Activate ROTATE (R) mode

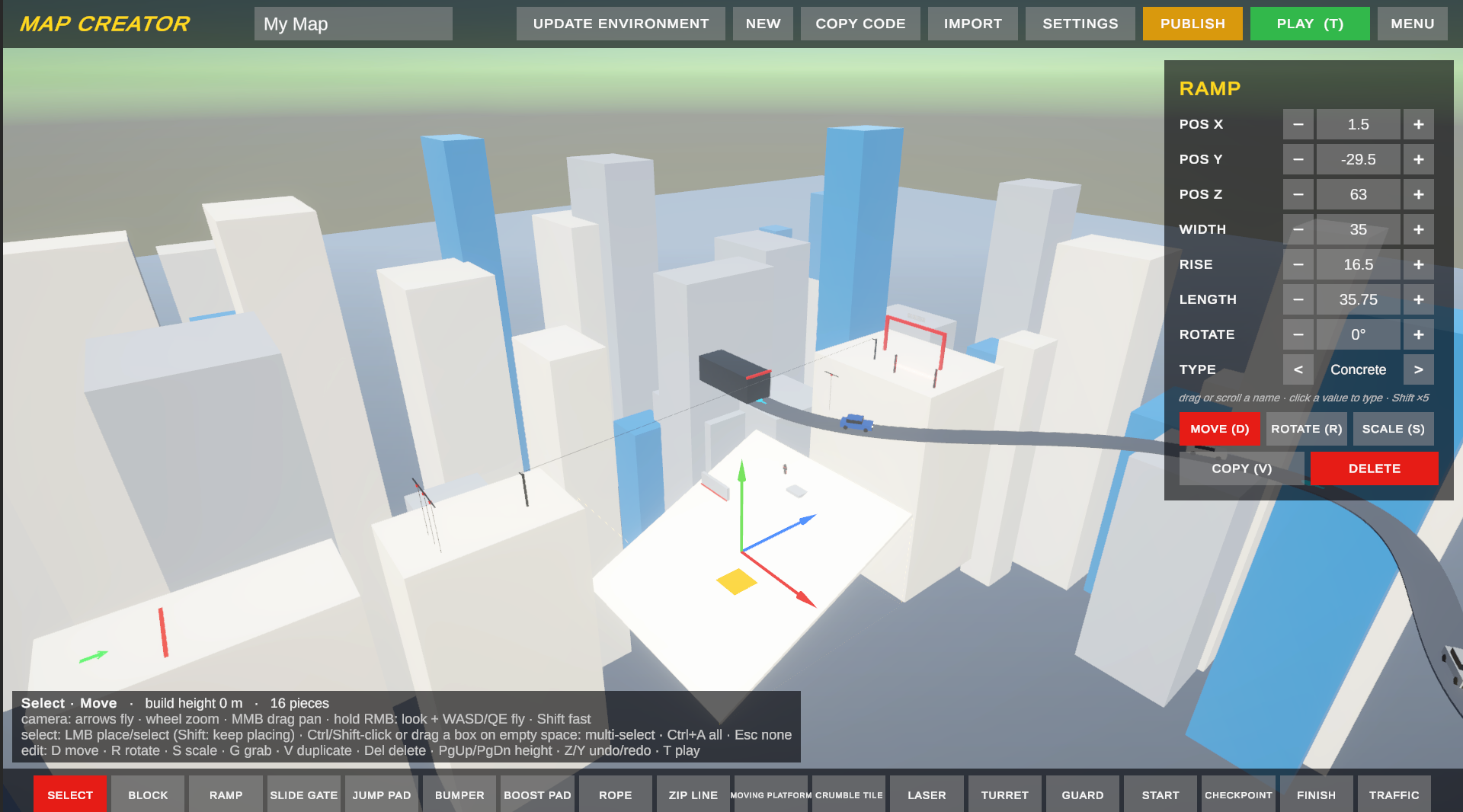(1306, 429)
